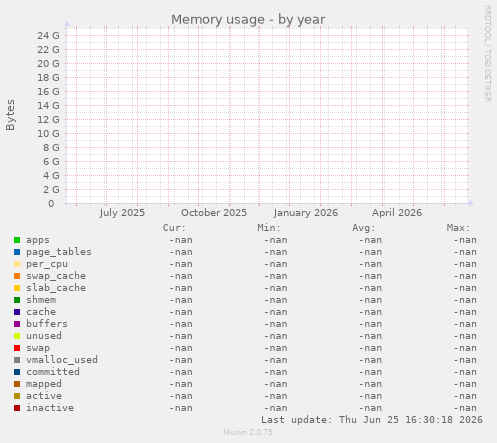497x443 pixels.
Task: Click the '2 G' y-axis label
Action: 51,190
